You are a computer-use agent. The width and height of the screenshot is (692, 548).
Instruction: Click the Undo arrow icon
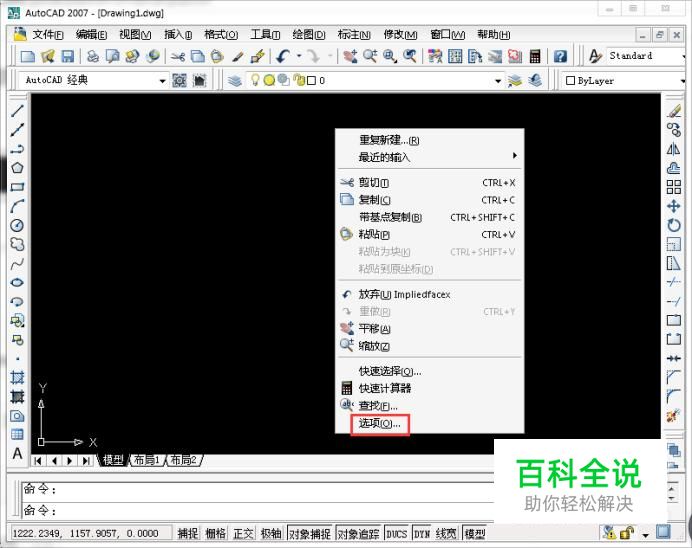(283, 56)
